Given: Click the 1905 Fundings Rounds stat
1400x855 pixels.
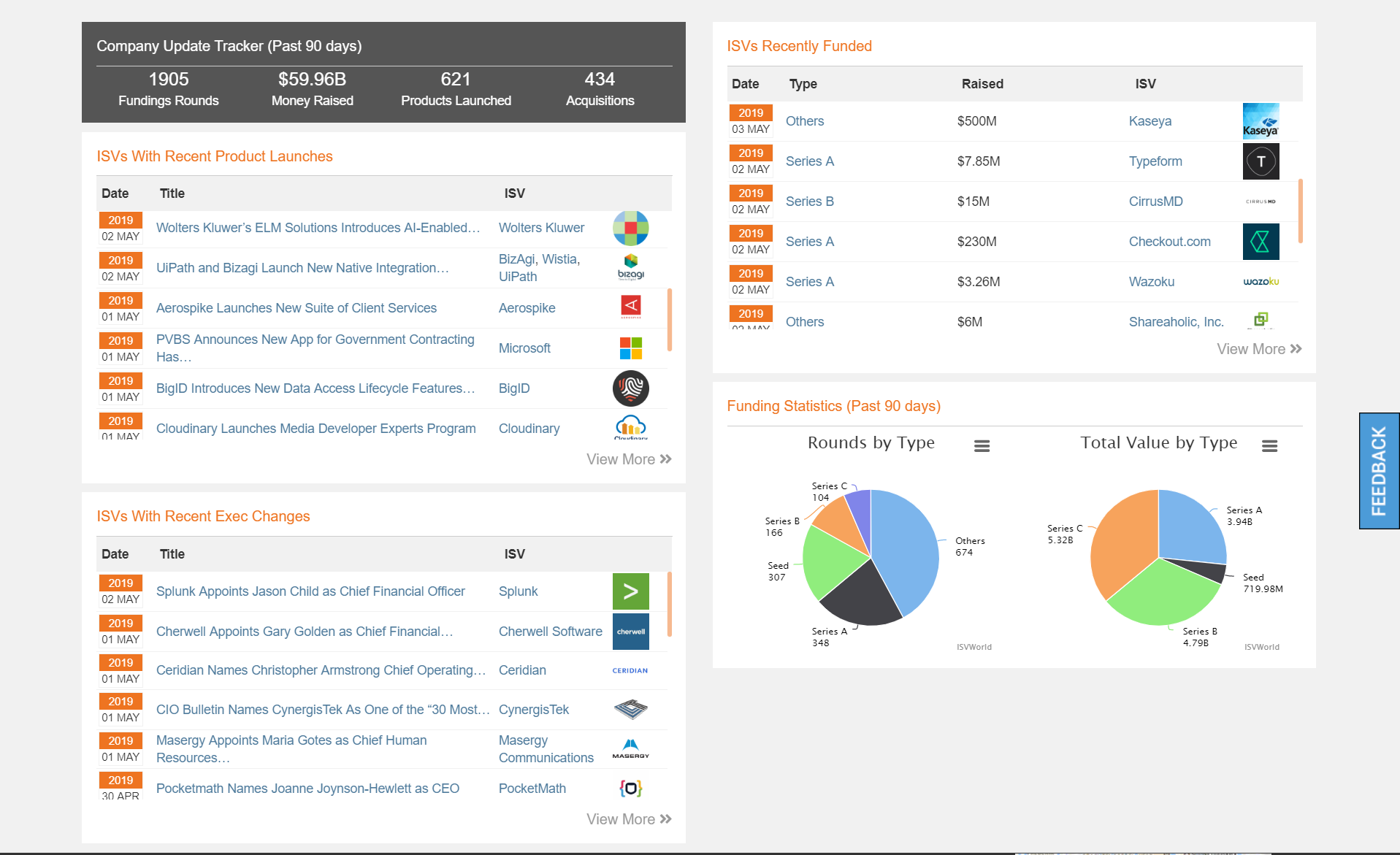Looking at the screenshot, I should (x=169, y=88).
